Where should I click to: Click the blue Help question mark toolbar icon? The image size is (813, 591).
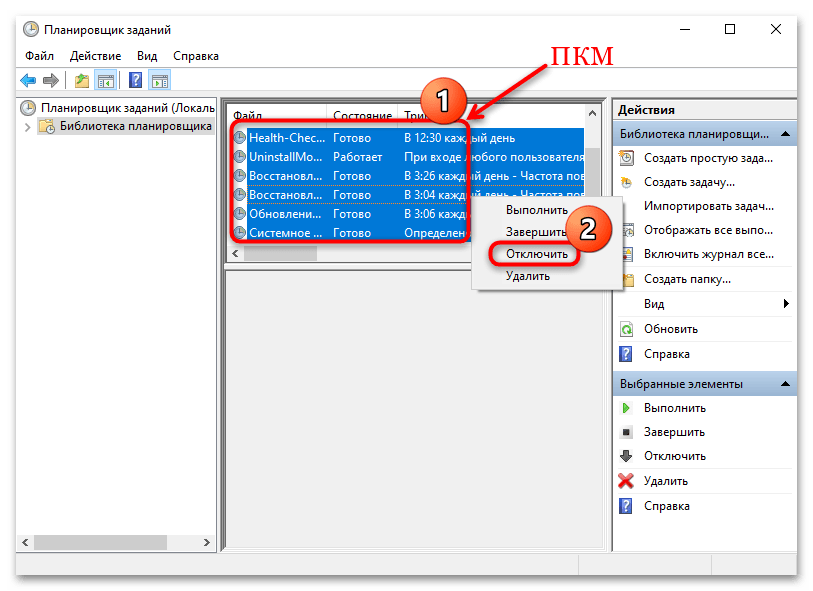pos(135,81)
